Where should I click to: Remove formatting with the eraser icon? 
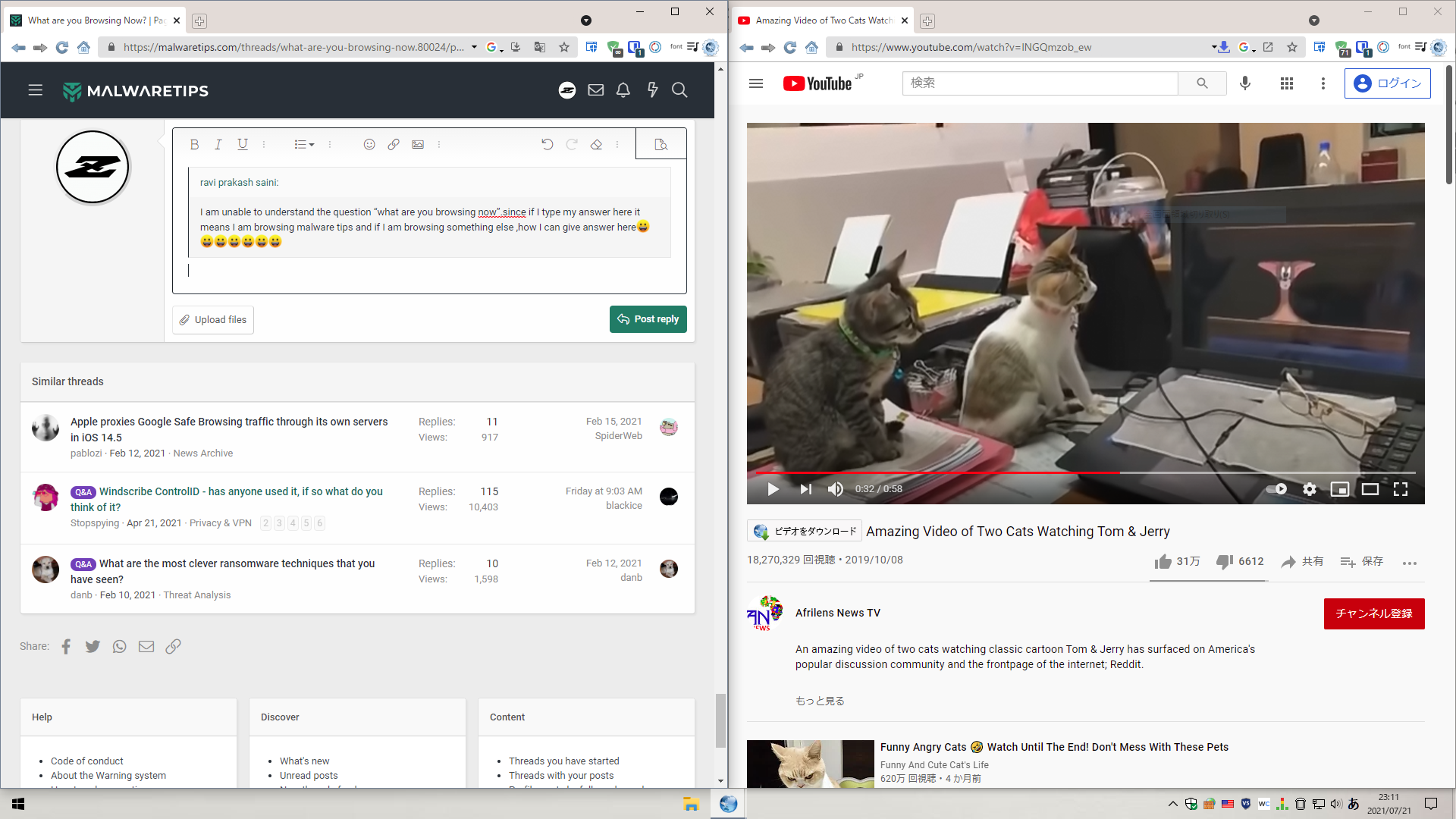point(596,144)
